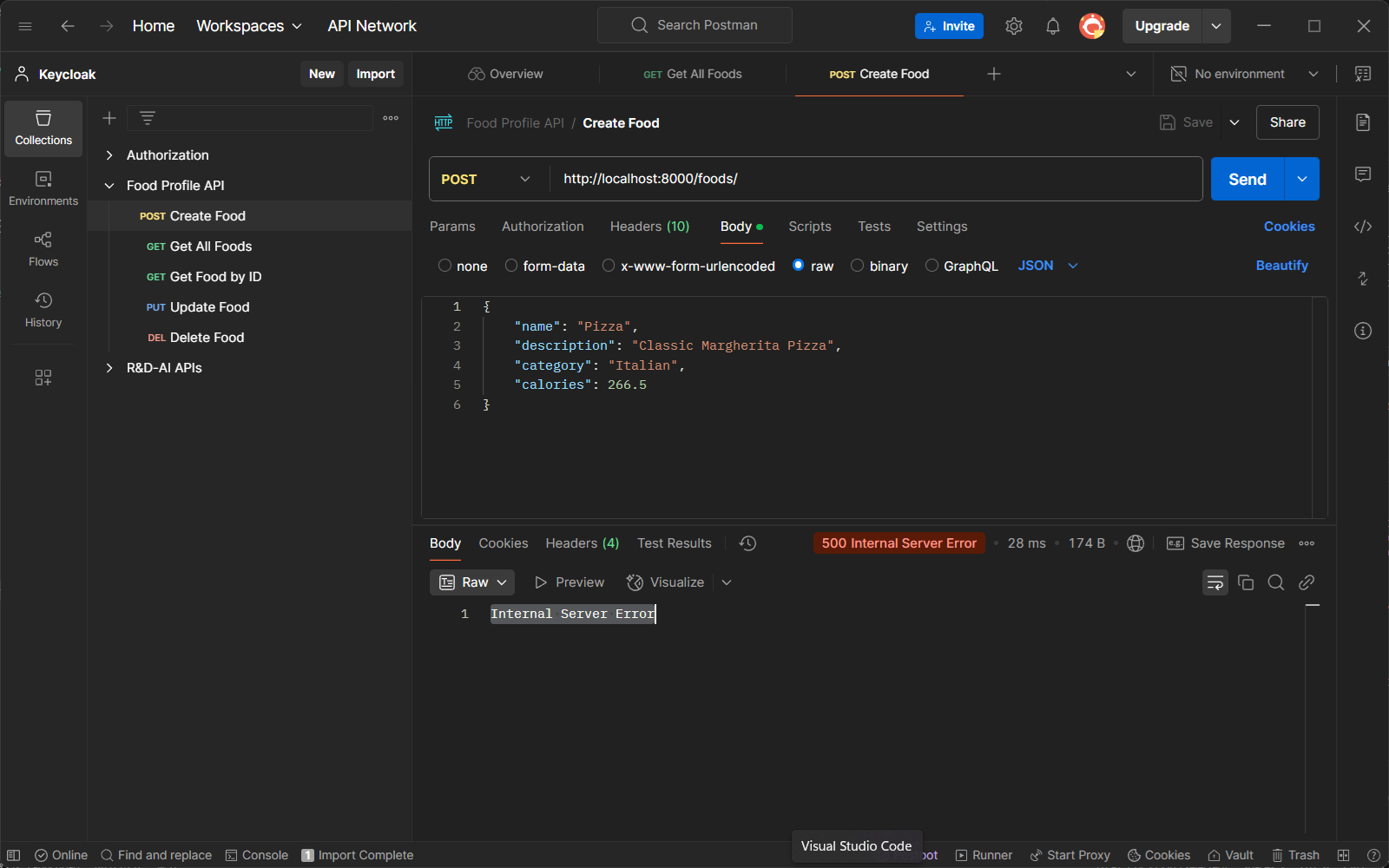Click the request URL input field

(x=875, y=179)
